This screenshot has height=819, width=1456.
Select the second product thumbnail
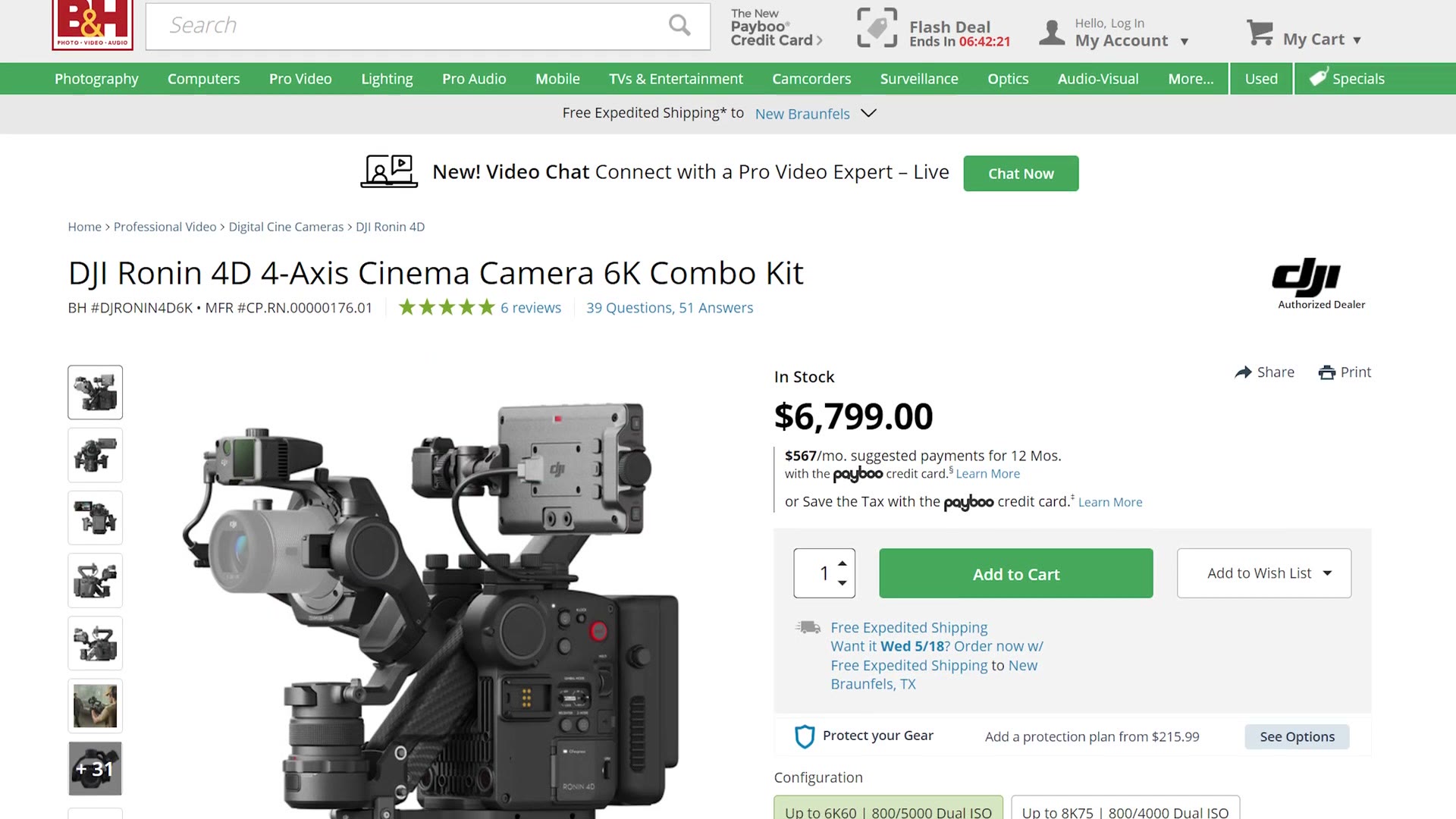click(95, 455)
